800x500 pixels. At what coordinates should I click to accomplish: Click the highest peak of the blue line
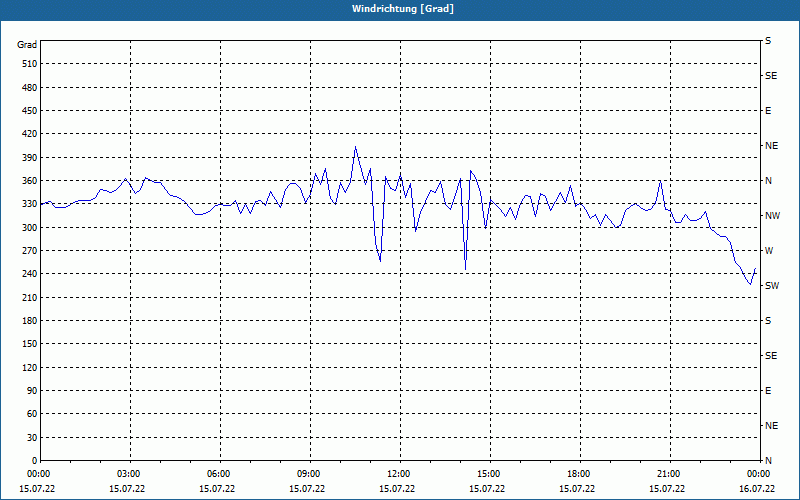click(356, 147)
